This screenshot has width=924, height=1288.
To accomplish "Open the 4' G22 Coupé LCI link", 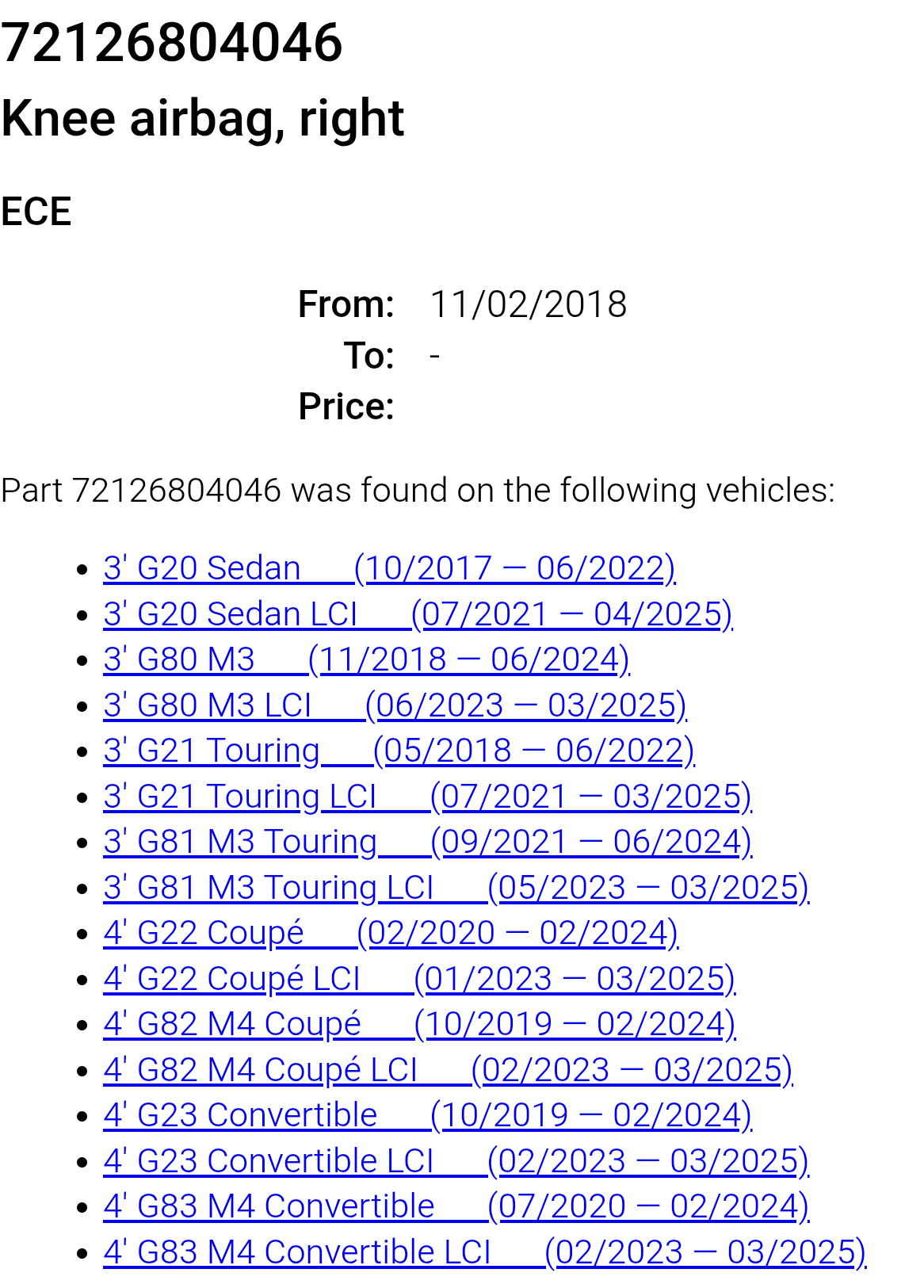I will 418,979.
